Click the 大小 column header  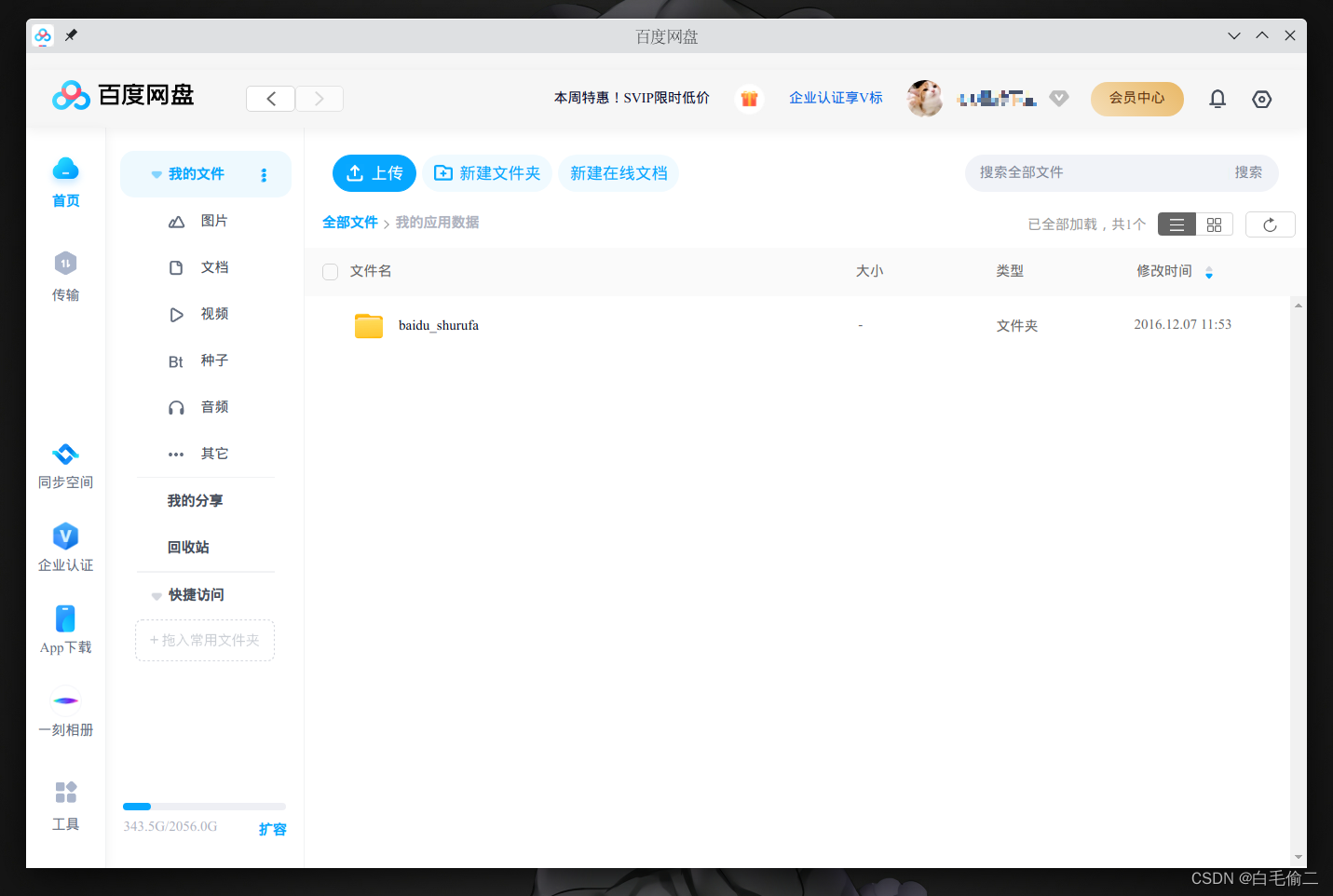(x=870, y=271)
